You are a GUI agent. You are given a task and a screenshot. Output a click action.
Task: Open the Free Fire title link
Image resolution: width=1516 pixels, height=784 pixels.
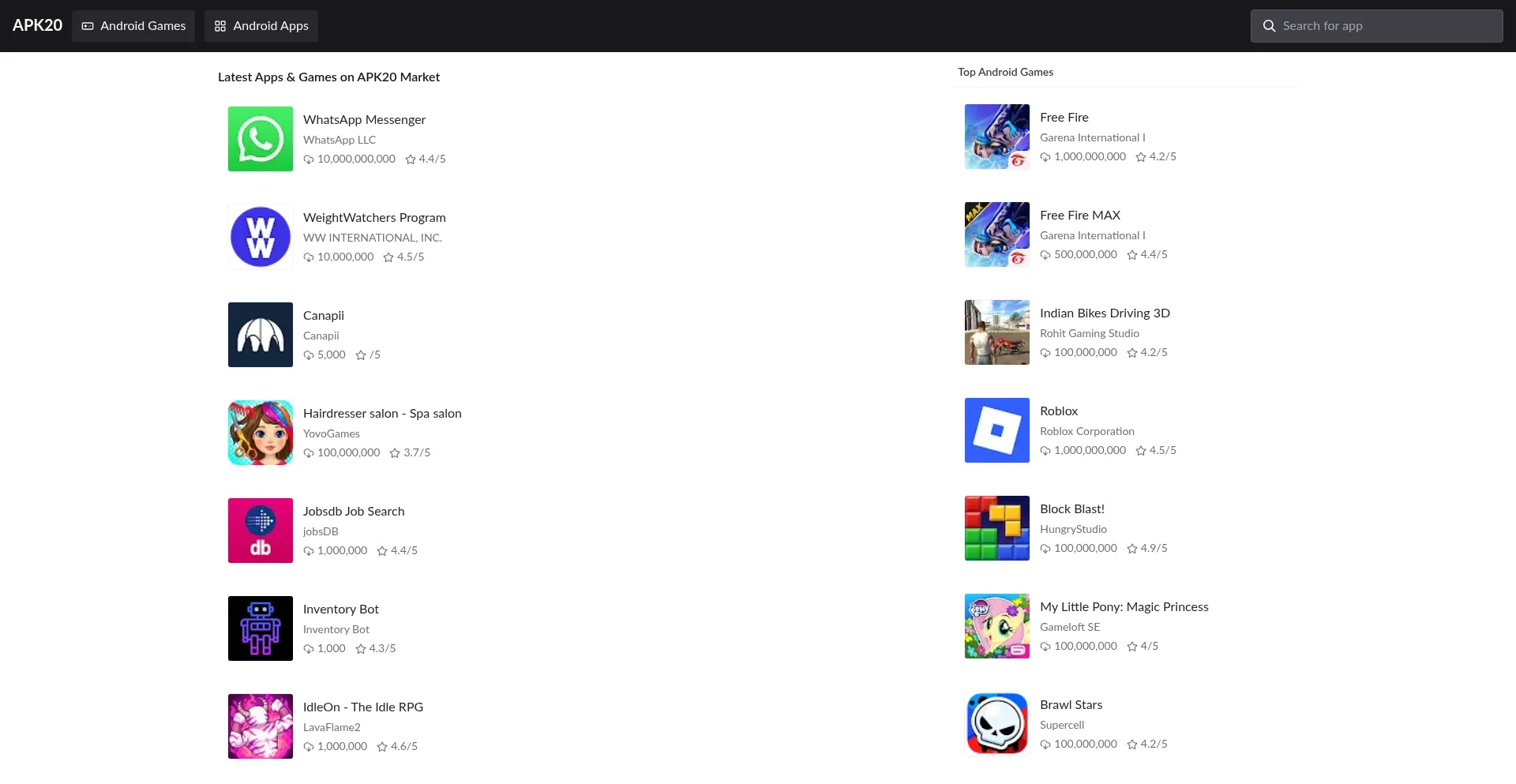pos(1064,117)
